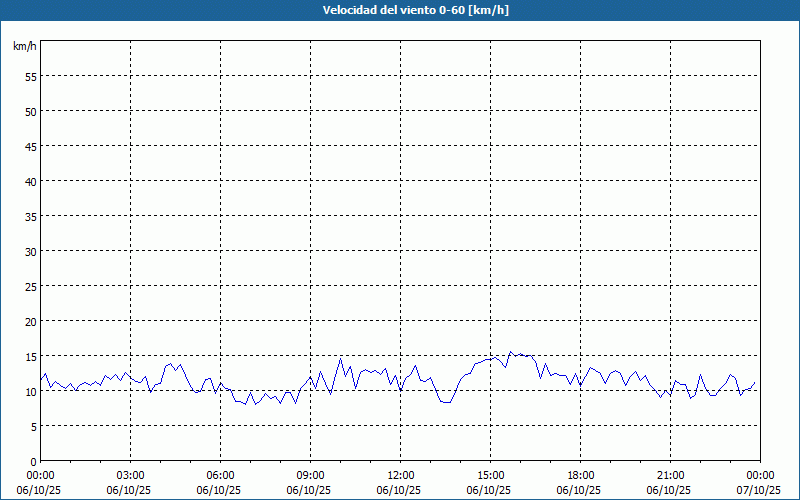Screen dimensions: 800x500
Task: Select the 06:00 time marker
Action: pos(220,475)
